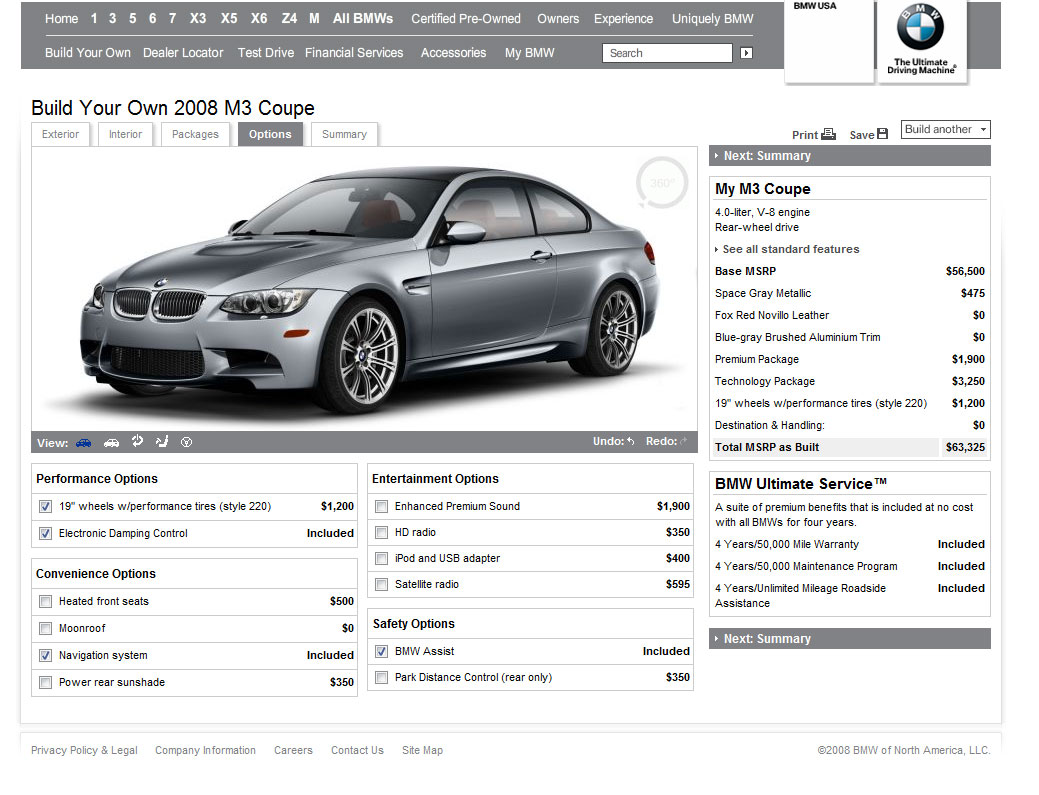
Task: Select the blue side-view car icon
Action: tap(83, 443)
